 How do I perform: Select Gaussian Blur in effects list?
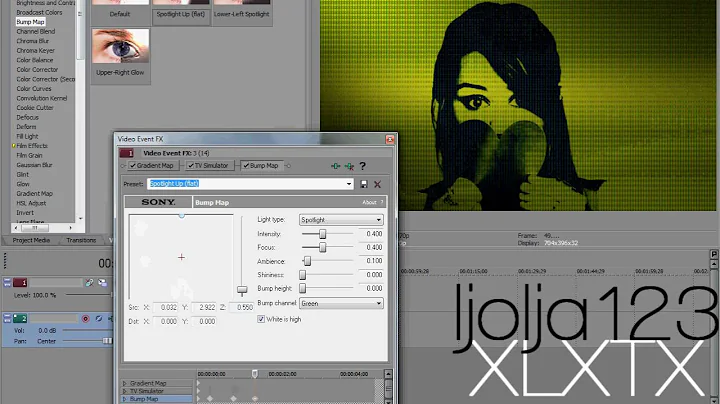pos(34,165)
